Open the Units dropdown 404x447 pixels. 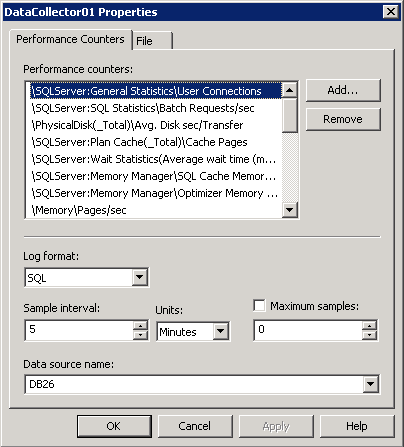(220, 331)
